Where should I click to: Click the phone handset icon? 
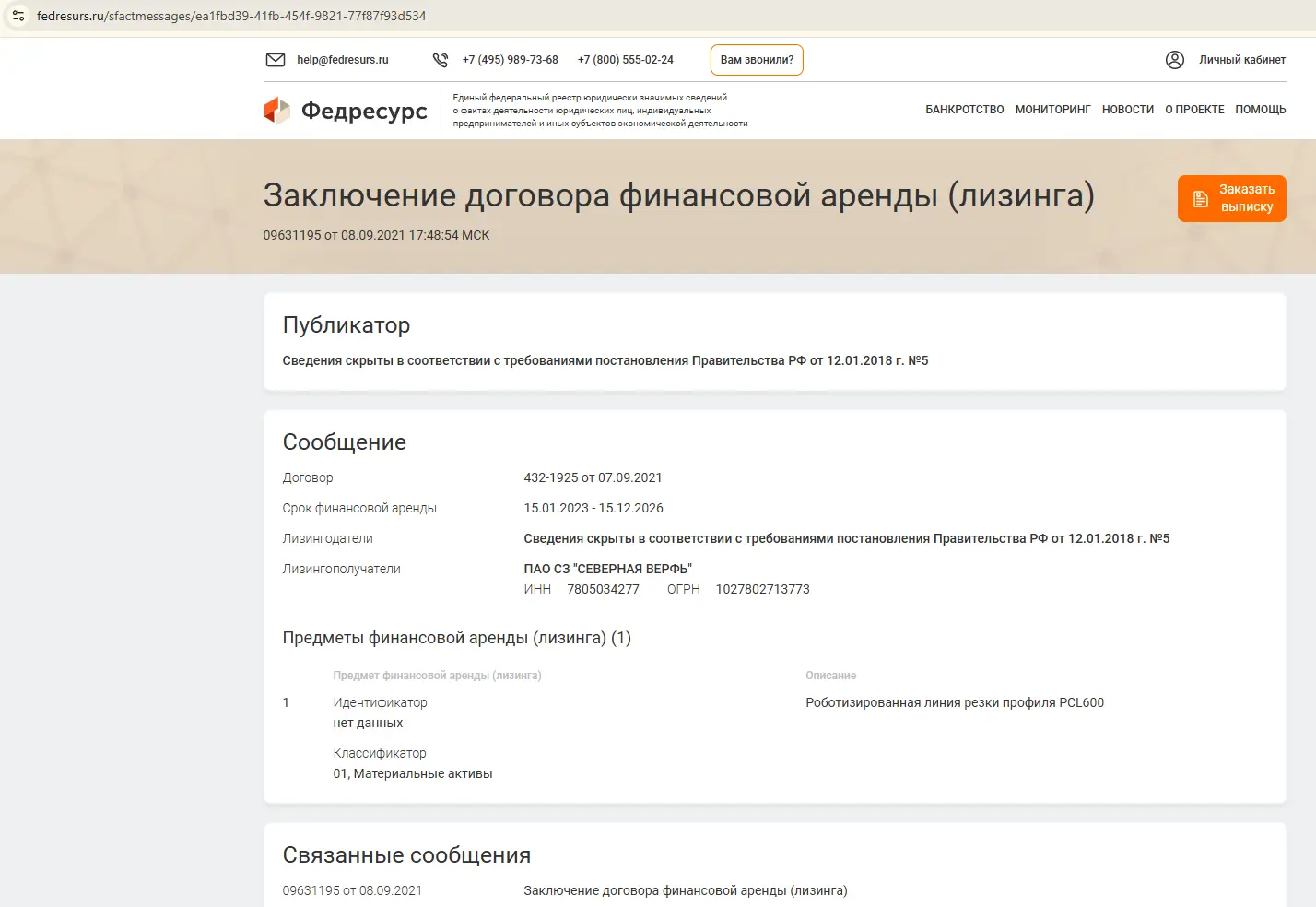coord(441,60)
